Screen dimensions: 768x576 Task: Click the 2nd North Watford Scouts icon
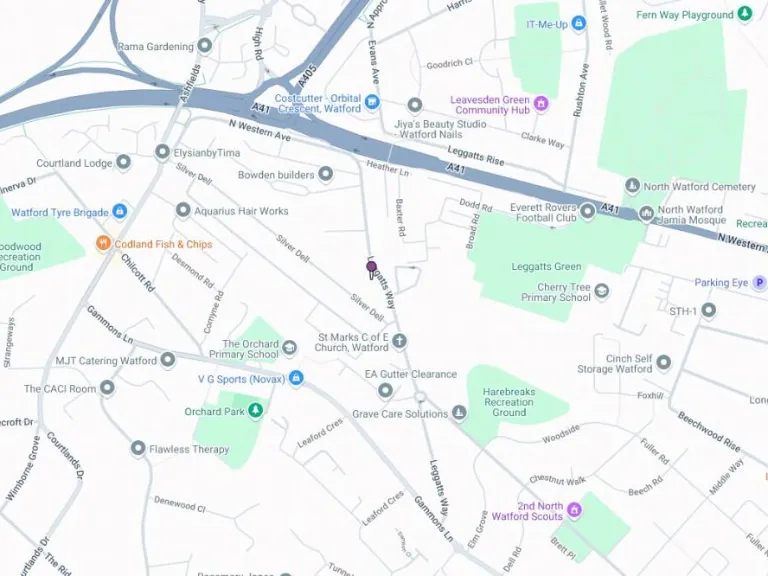(x=574, y=510)
